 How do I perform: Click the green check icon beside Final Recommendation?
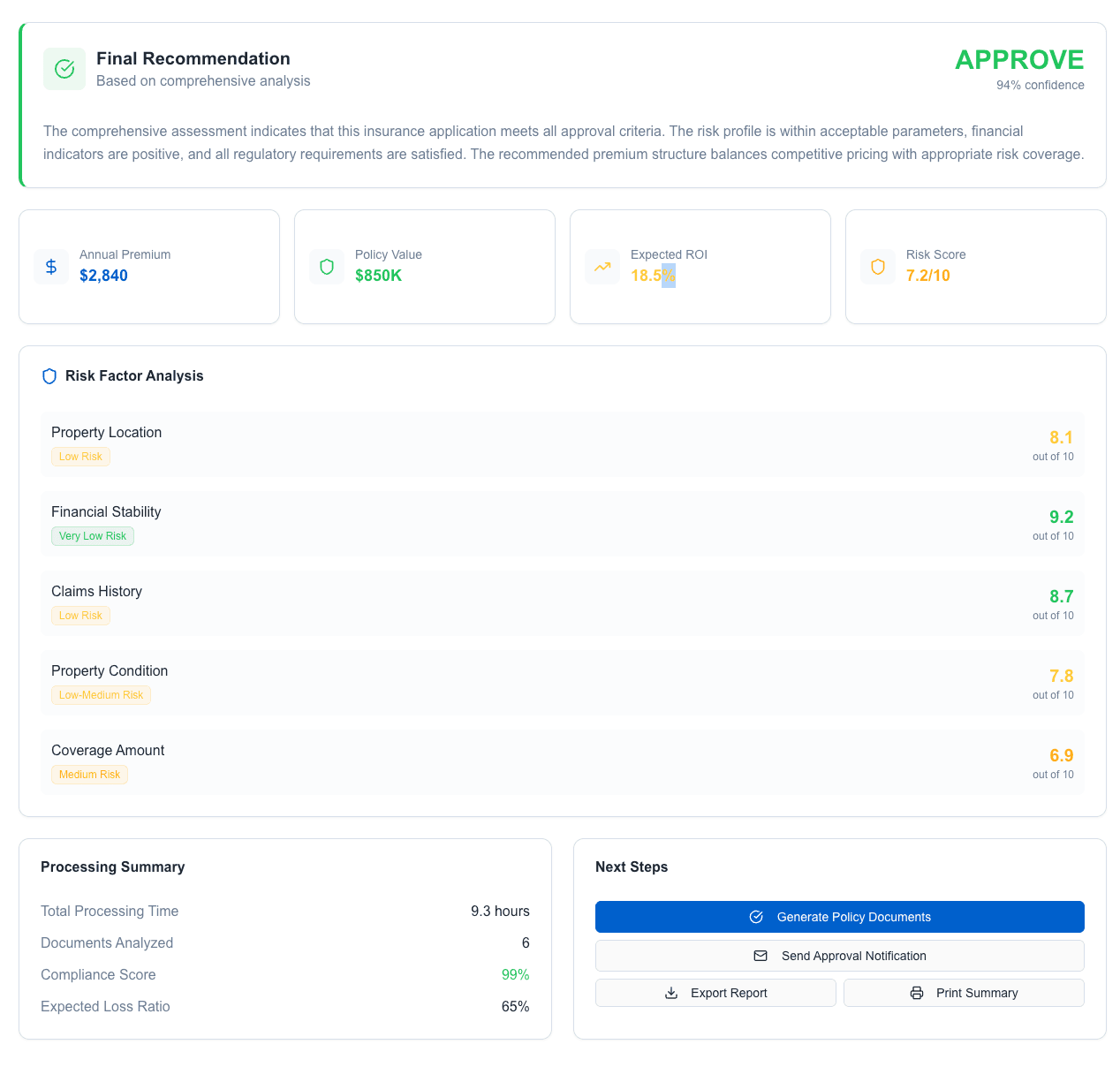click(64, 69)
